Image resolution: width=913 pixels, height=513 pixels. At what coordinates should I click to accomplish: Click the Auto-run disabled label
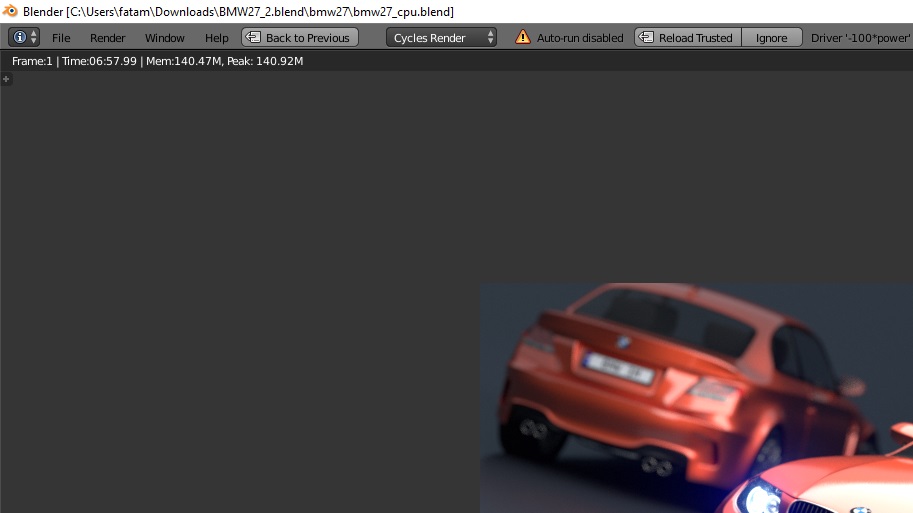(579, 38)
